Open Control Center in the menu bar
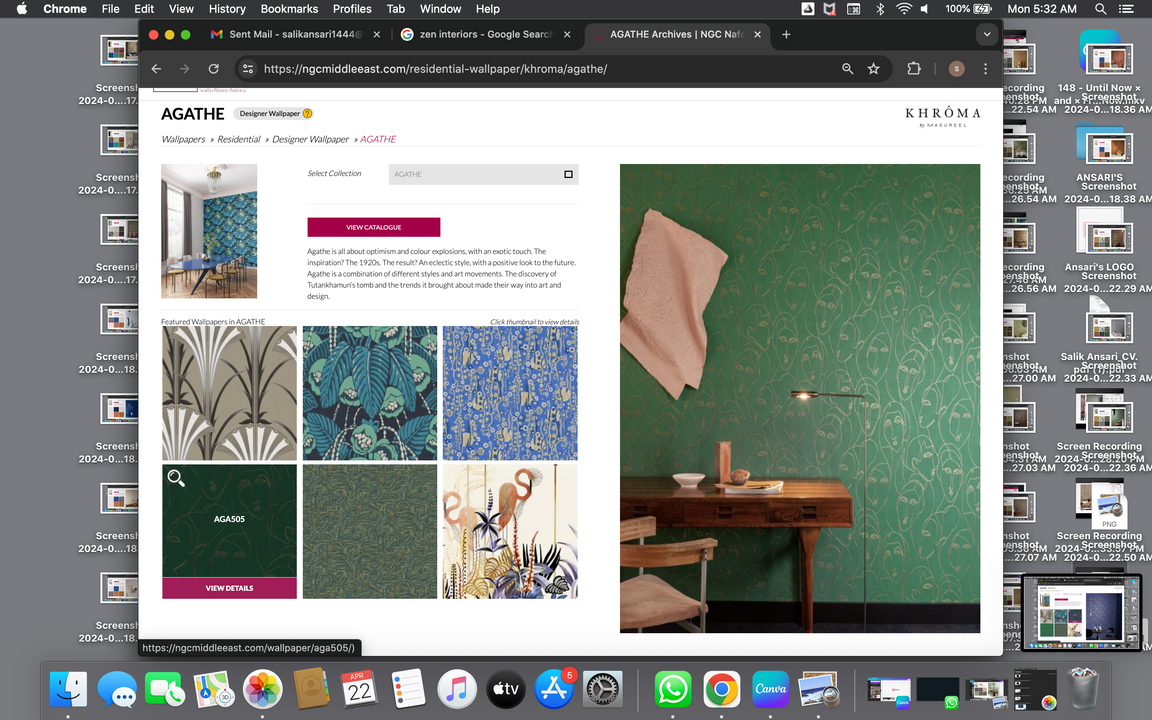This screenshot has width=1152, height=720. point(1126,9)
